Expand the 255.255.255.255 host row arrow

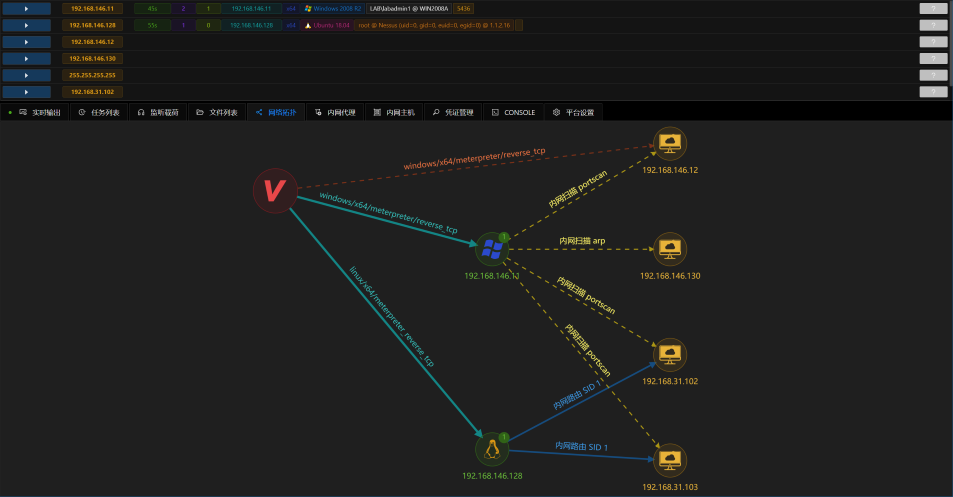(x=26, y=75)
